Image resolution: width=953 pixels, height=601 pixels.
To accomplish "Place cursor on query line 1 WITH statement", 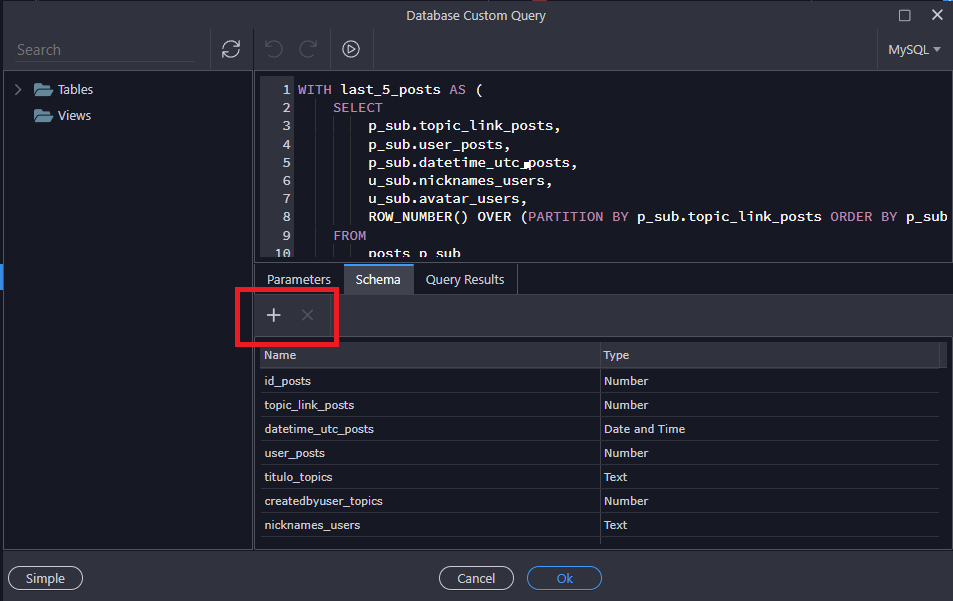I will [390, 90].
